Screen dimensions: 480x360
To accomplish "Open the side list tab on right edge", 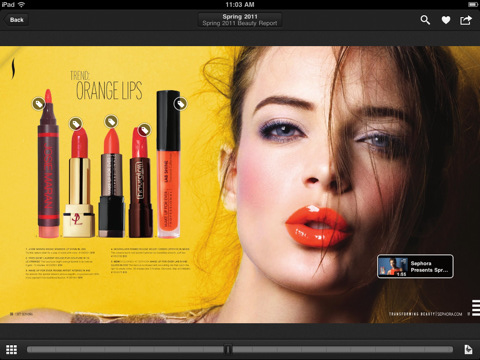I will coord(476,308).
